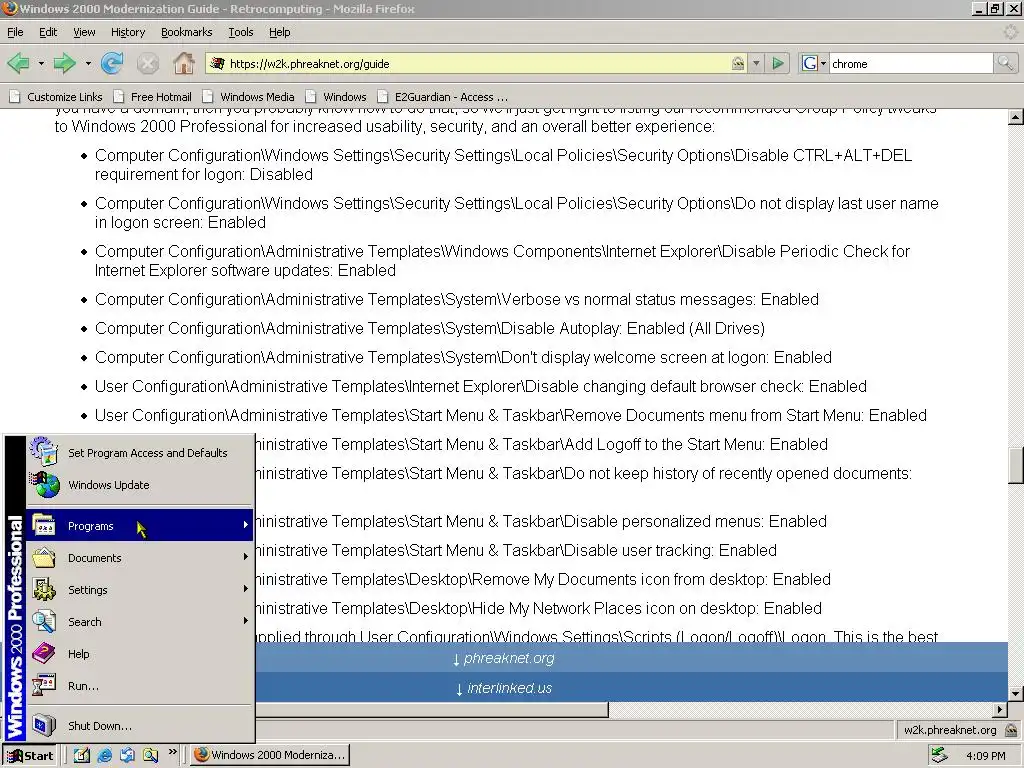Click the horizontal scrollbar right arrow
This screenshot has width=1024, height=768.
pos(1000,709)
